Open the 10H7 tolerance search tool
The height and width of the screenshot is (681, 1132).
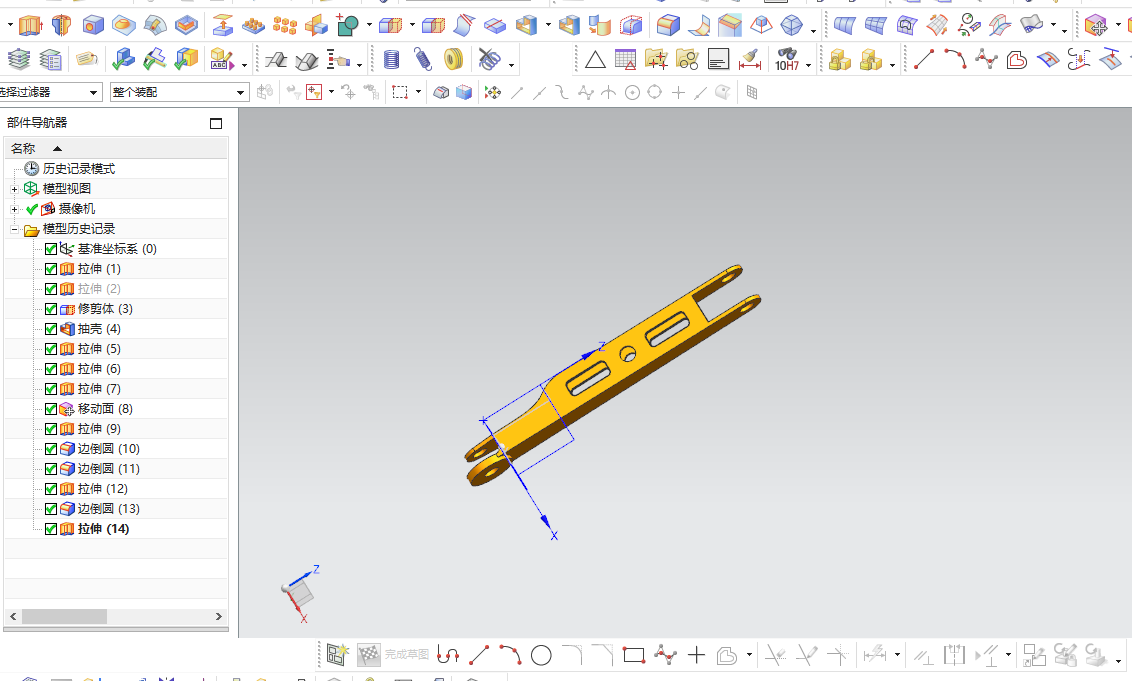click(787, 59)
